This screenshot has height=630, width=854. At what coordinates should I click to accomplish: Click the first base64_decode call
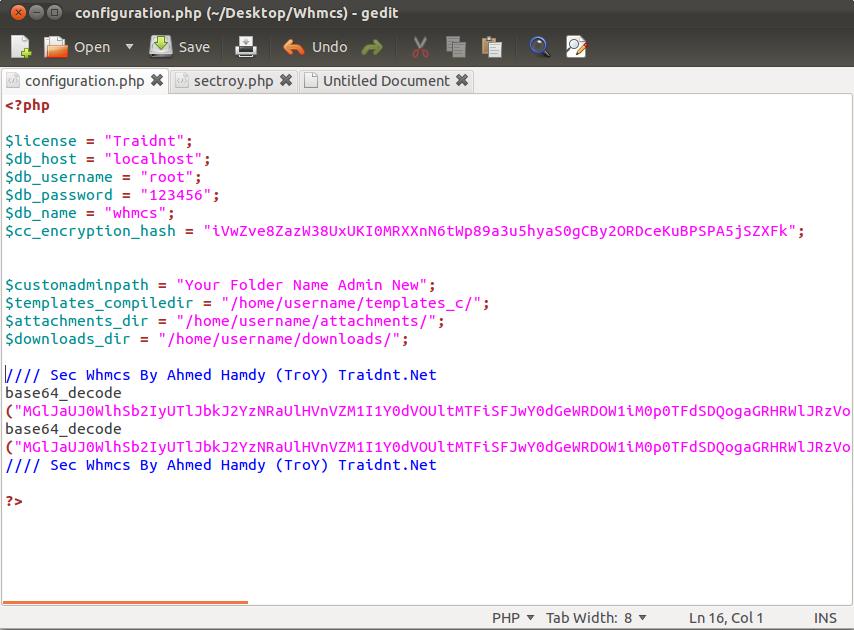click(63, 393)
